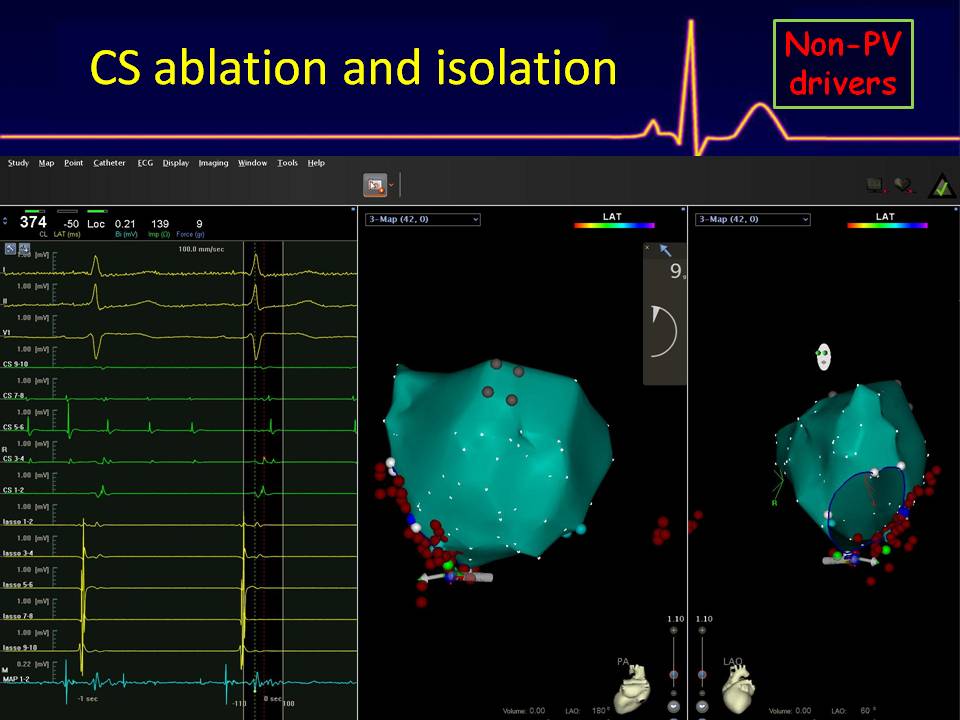Viewport: 960px width, 720px height.
Task: Click the green checkmark triangle icon
Action: tap(940, 185)
